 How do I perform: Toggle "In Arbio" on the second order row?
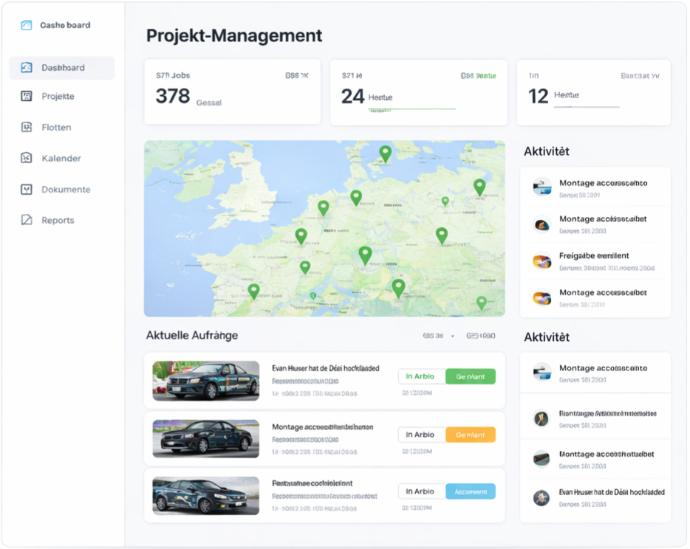421,435
